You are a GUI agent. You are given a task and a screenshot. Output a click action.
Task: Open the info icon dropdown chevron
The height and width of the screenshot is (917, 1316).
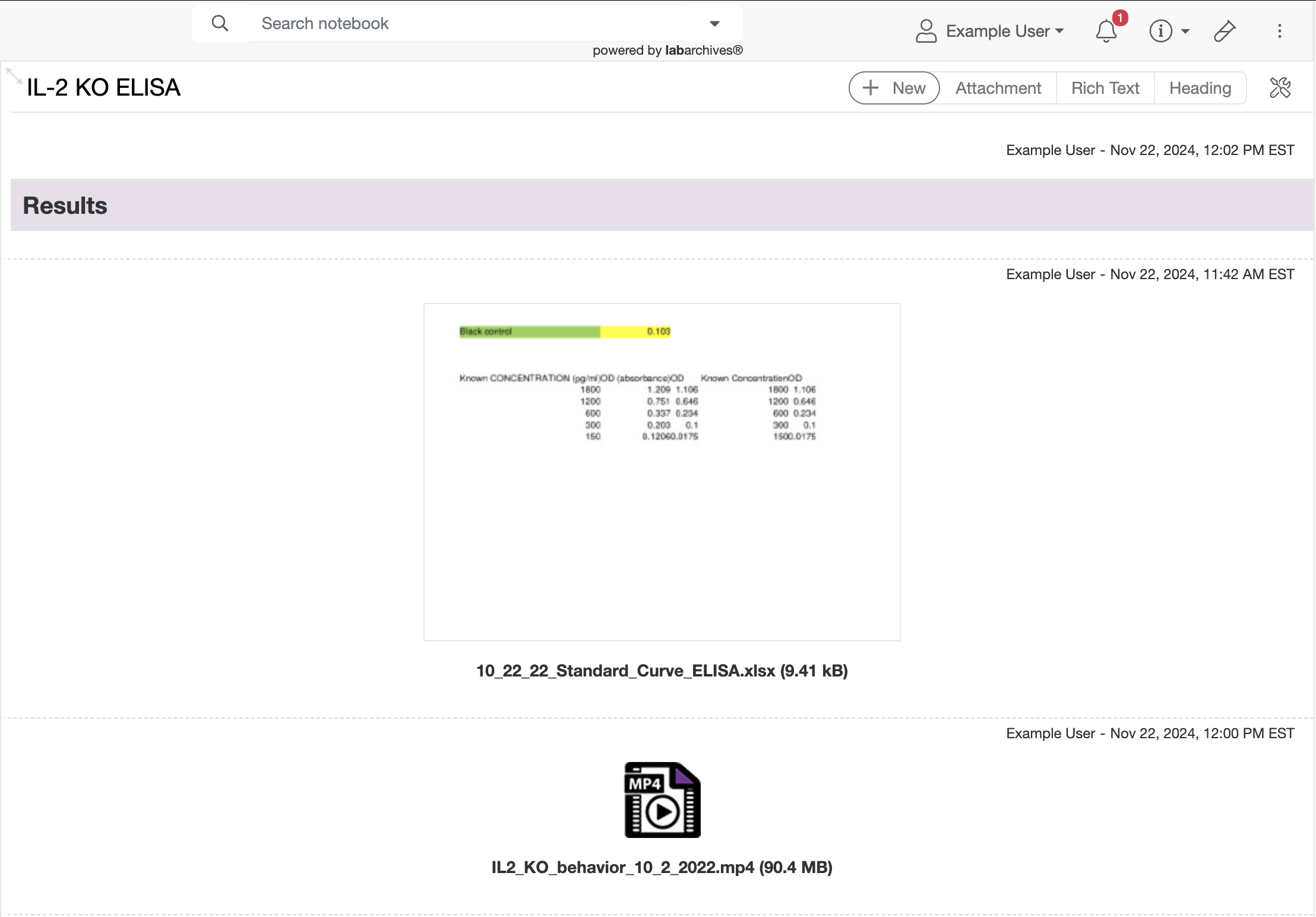pos(1185,33)
